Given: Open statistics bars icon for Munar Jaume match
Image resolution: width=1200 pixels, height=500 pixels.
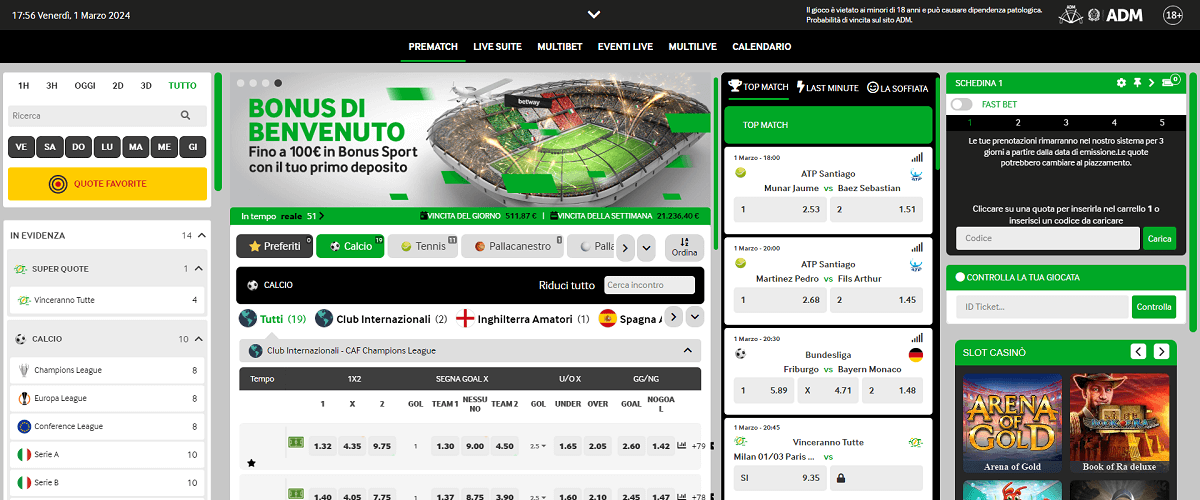Looking at the screenshot, I should (917, 158).
